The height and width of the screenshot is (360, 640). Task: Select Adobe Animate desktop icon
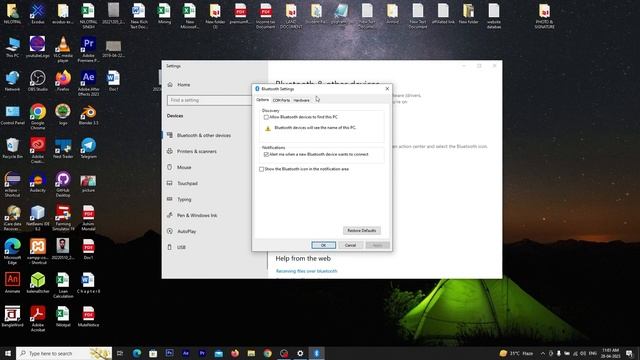tap(12, 283)
